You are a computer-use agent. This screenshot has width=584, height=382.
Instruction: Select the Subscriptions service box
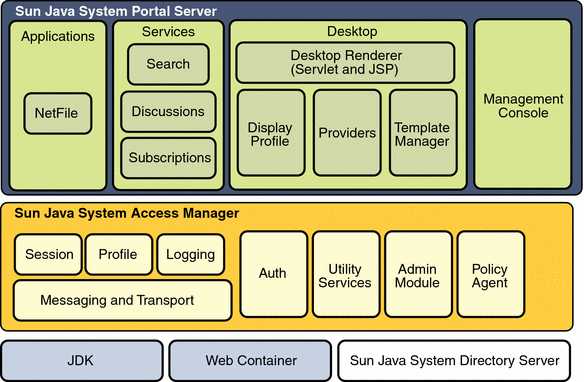[x=168, y=158]
